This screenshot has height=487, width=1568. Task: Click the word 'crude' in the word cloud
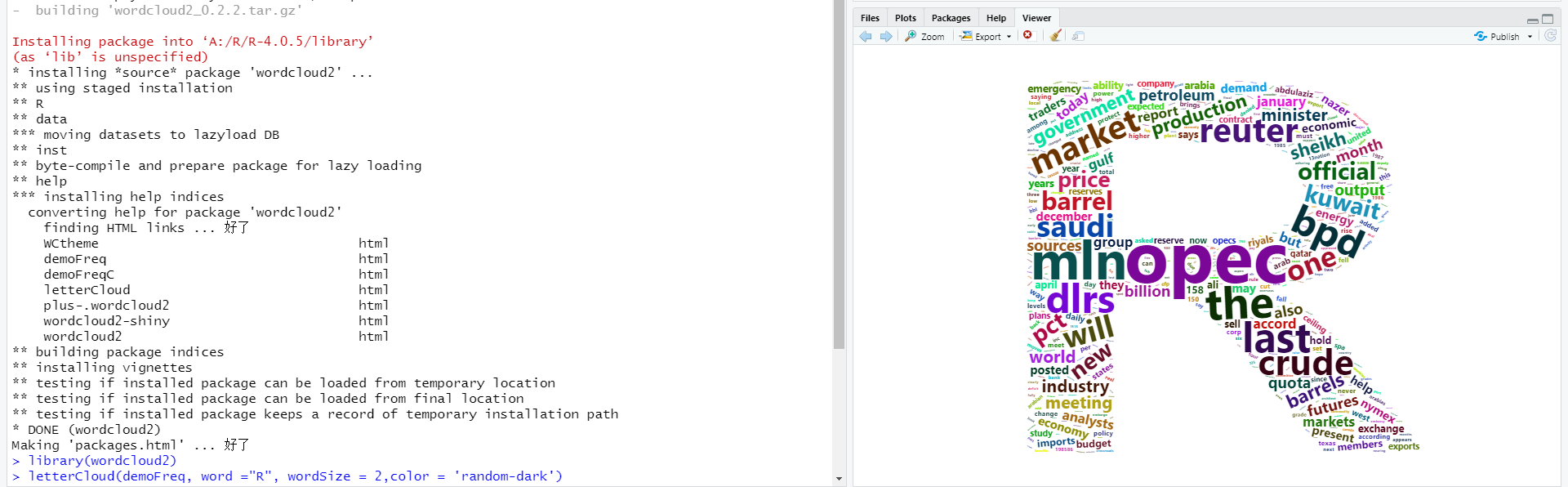tap(1305, 364)
